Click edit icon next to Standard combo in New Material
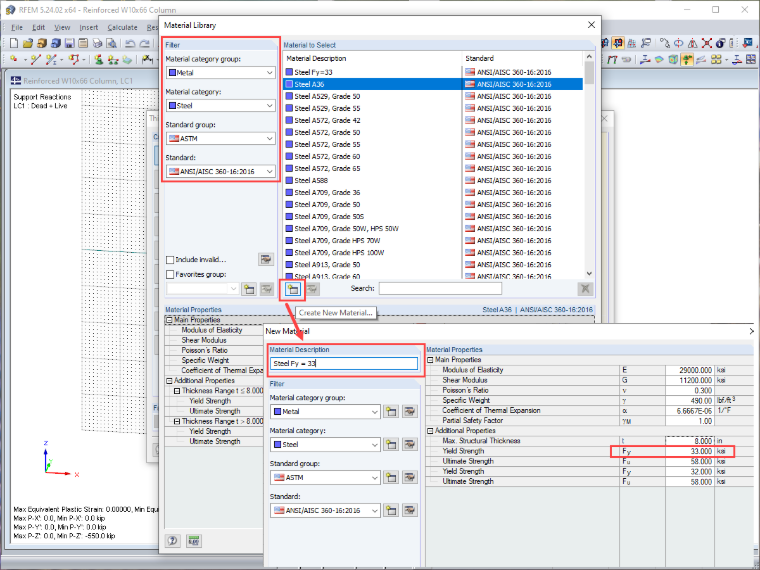 pyautogui.click(x=410, y=510)
